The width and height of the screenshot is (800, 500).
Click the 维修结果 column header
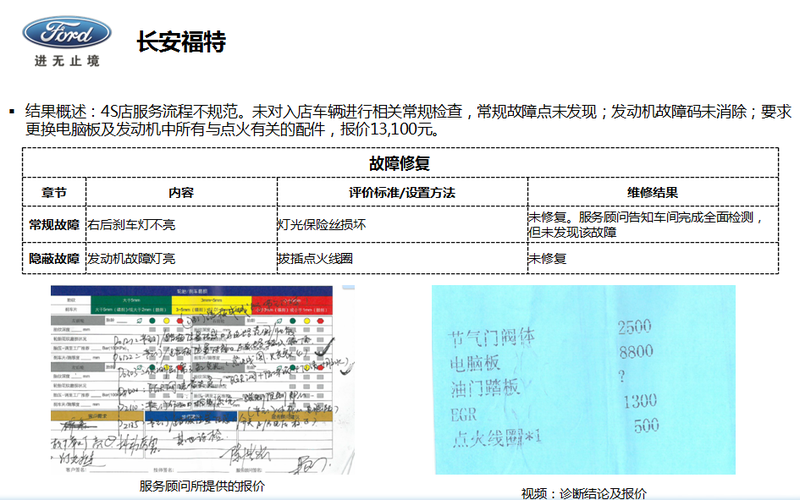653,192
